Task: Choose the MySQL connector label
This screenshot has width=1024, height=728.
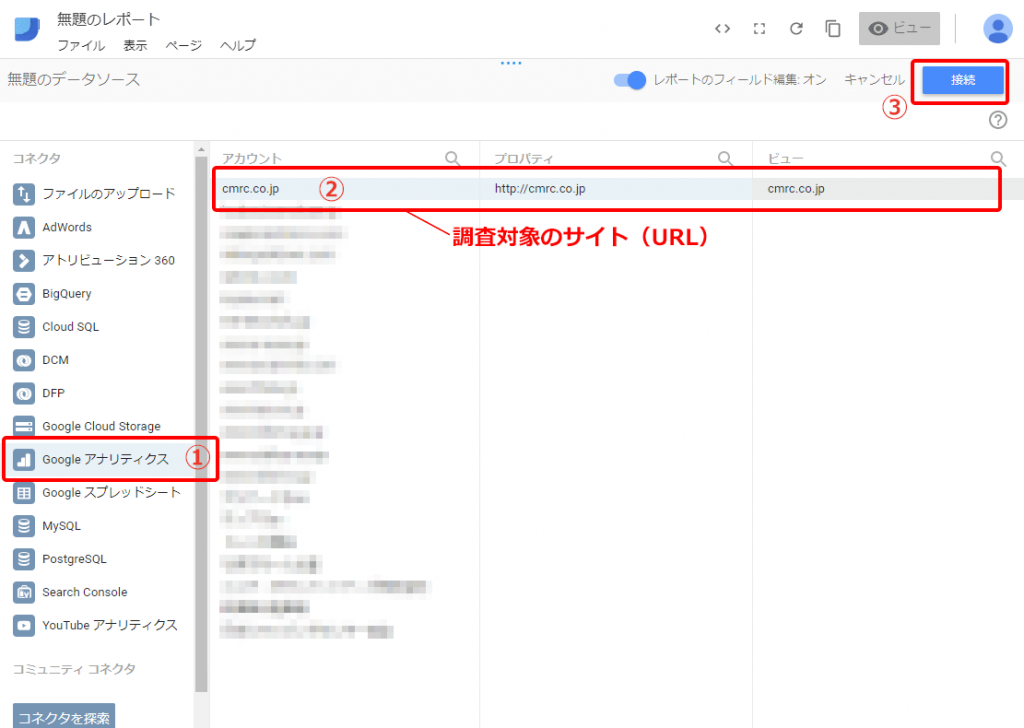Action: coord(61,526)
